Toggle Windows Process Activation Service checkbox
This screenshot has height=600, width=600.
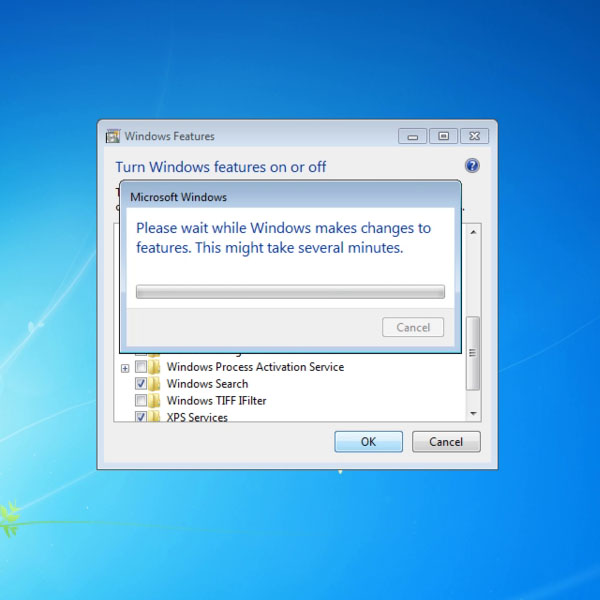(141, 367)
